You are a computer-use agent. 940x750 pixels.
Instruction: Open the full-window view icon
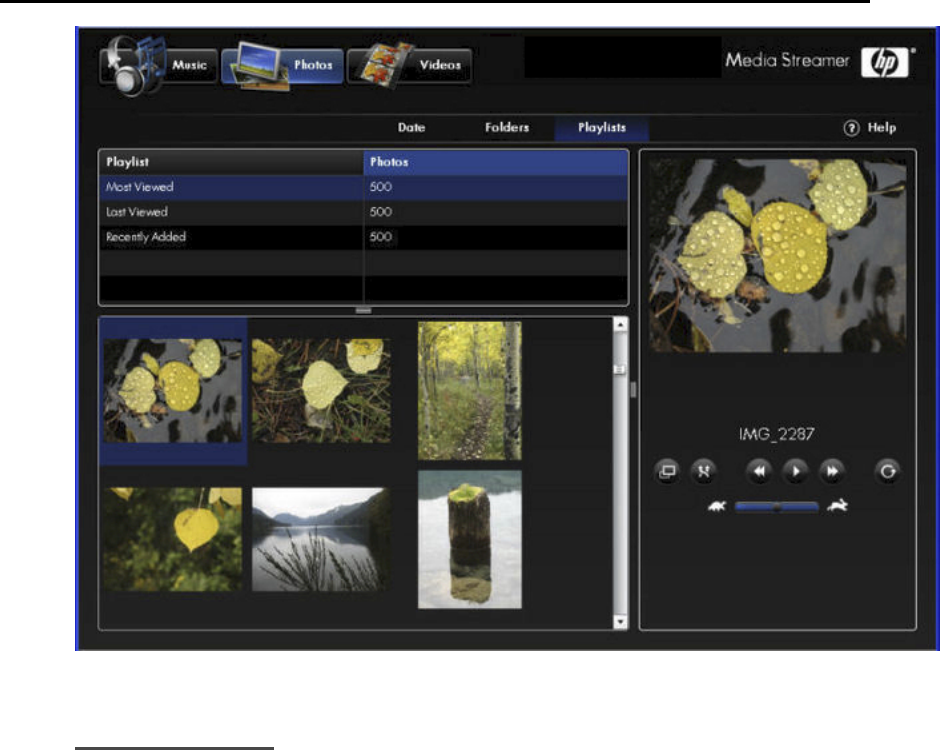pyautogui.click(x=667, y=472)
